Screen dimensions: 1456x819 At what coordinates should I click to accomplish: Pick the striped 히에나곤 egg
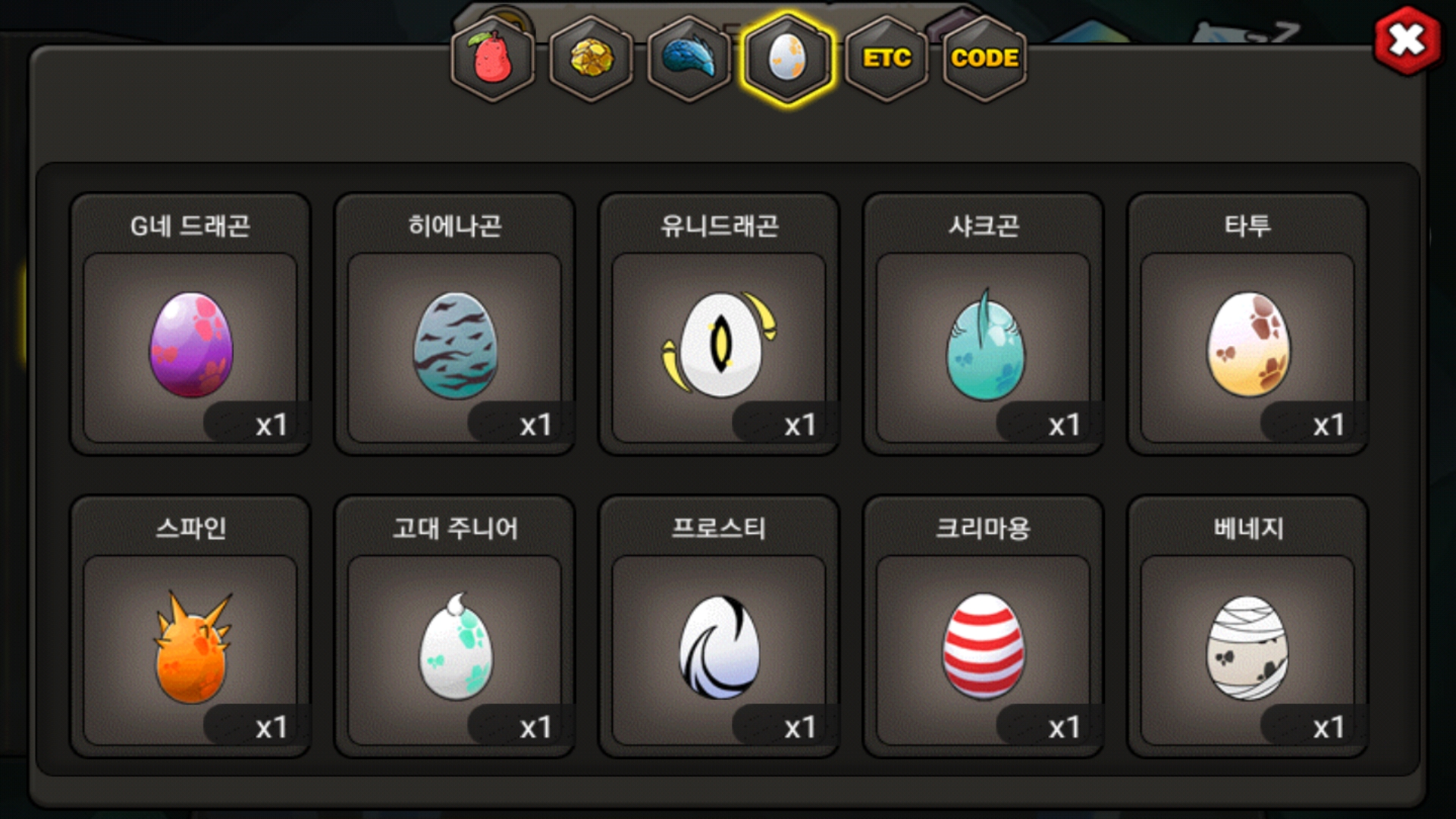(x=455, y=346)
